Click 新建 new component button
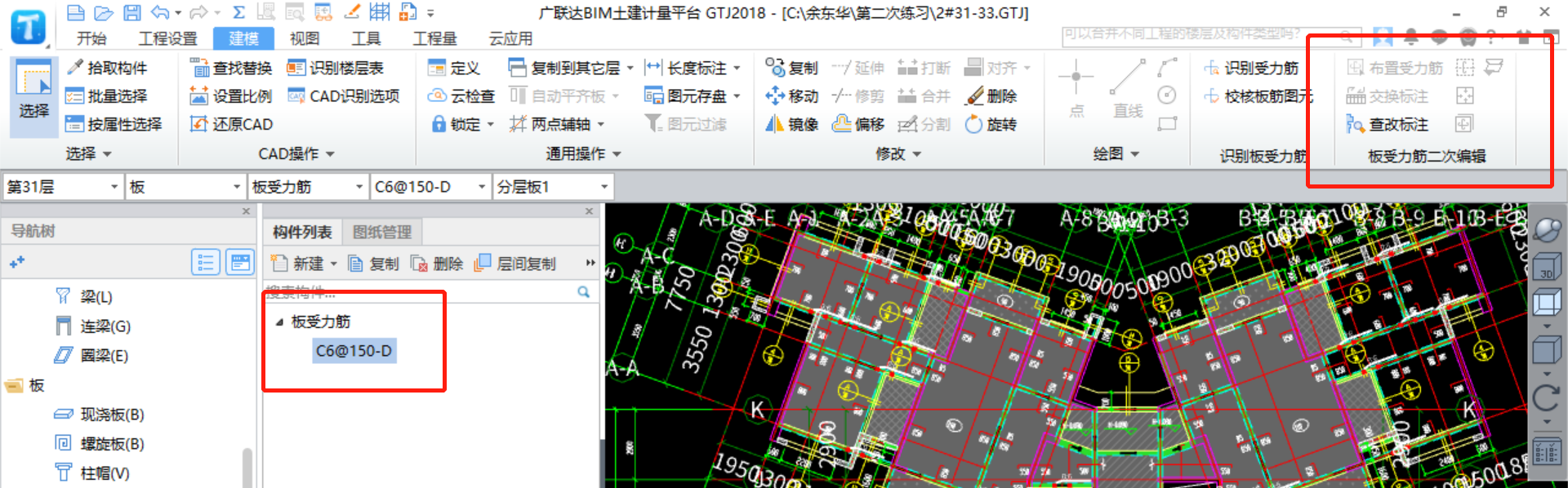Image resolution: width=1568 pixels, height=488 pixels. tap(304, 264)
